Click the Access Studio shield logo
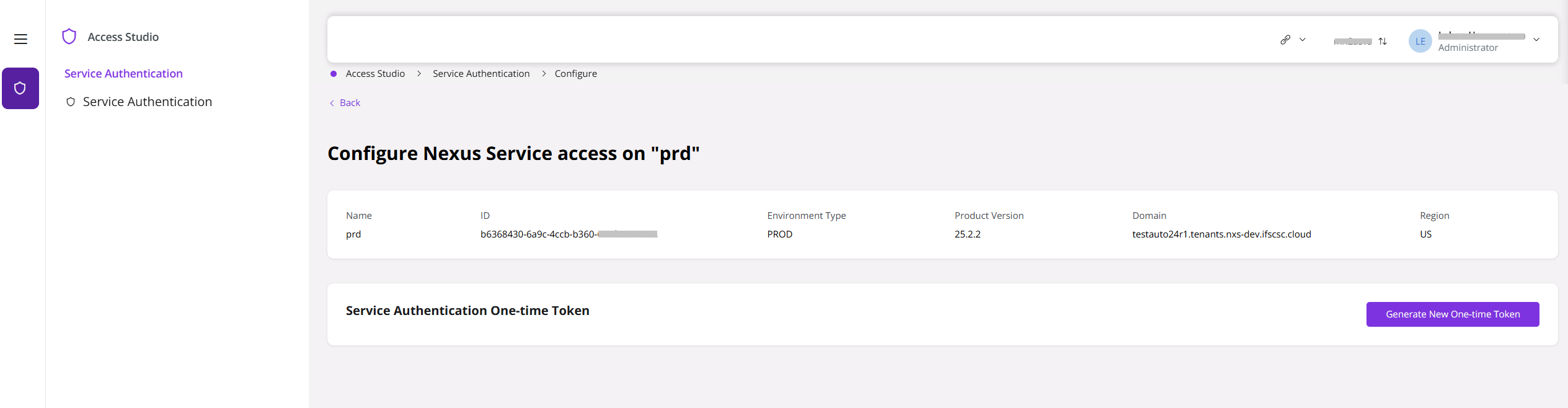The width and height of the screenshot is (1568, 408). (69, 37)
